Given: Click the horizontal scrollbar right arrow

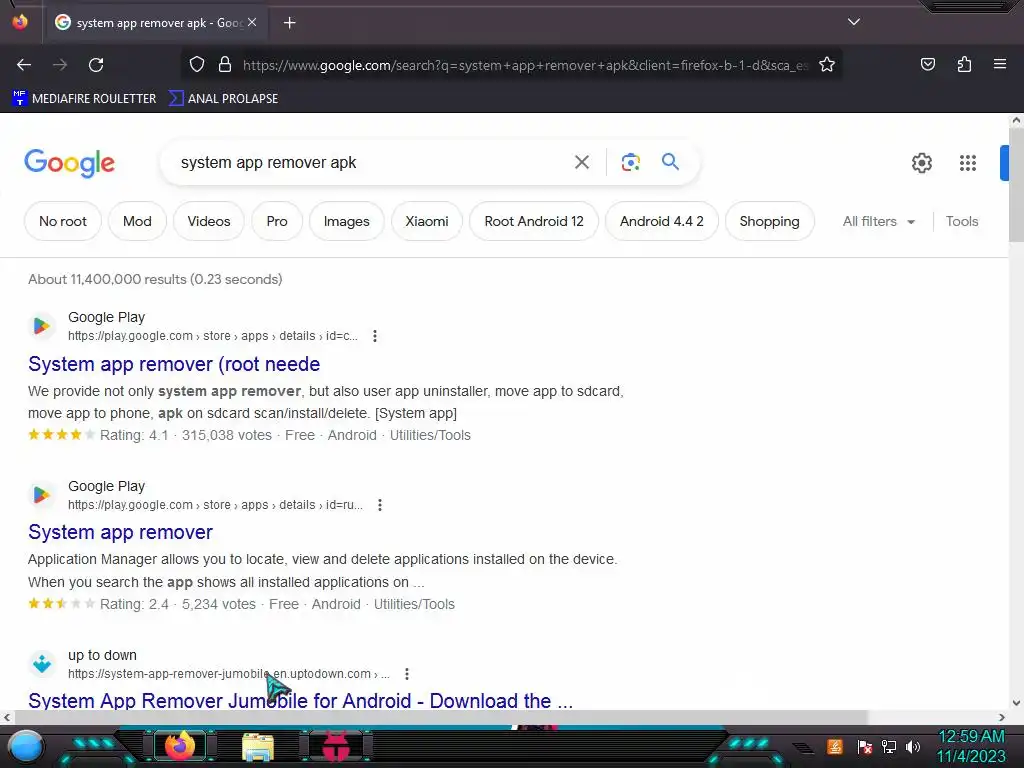Looking at the screenshot, I should pos(1002,717).
